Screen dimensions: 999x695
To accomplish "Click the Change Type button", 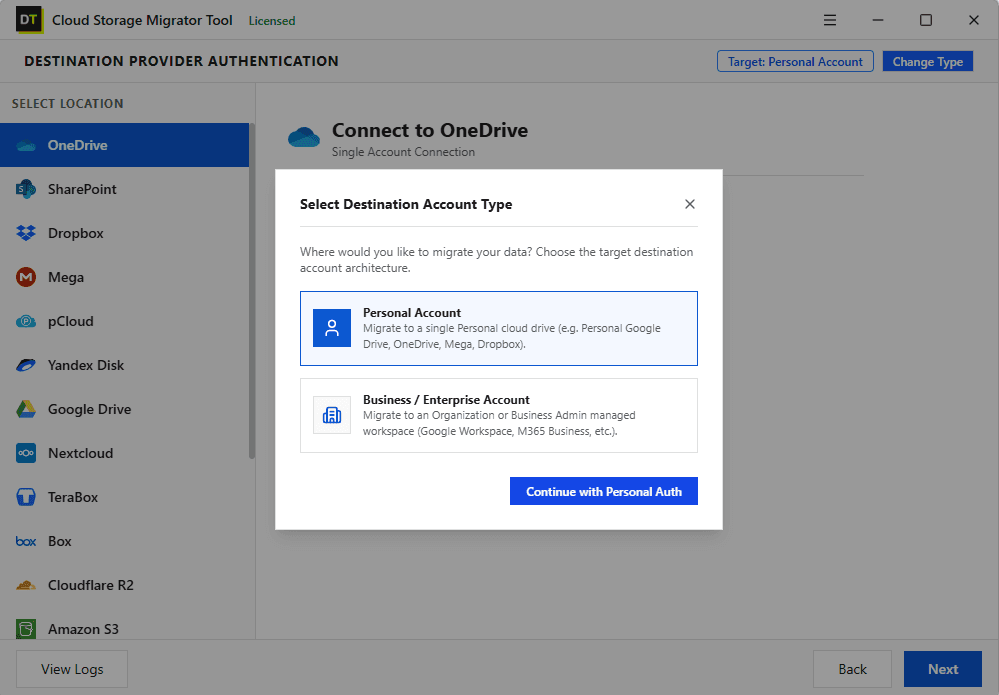I will click(x=928, y=61).
